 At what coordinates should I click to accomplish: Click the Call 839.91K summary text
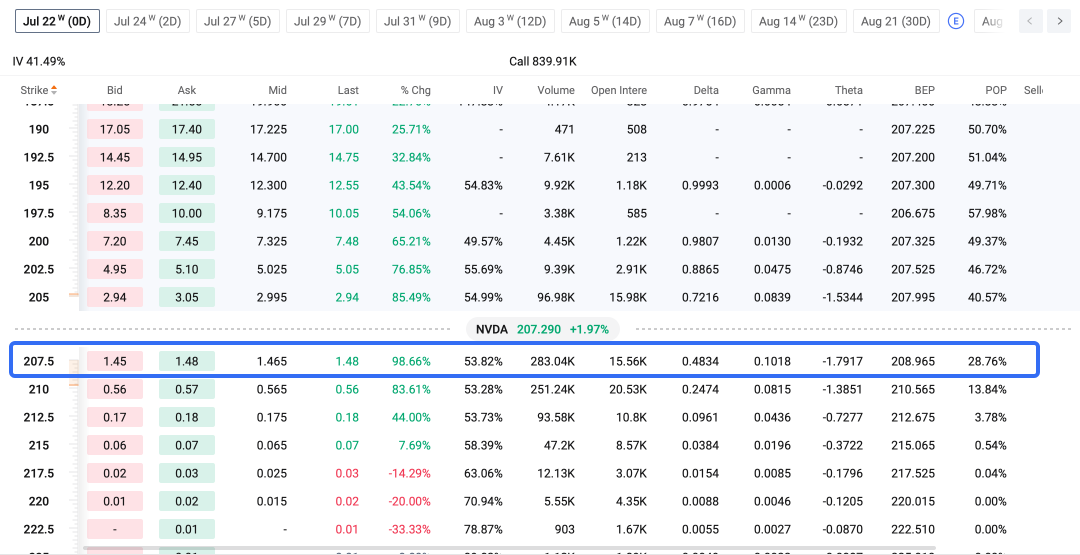coord(543,61)
